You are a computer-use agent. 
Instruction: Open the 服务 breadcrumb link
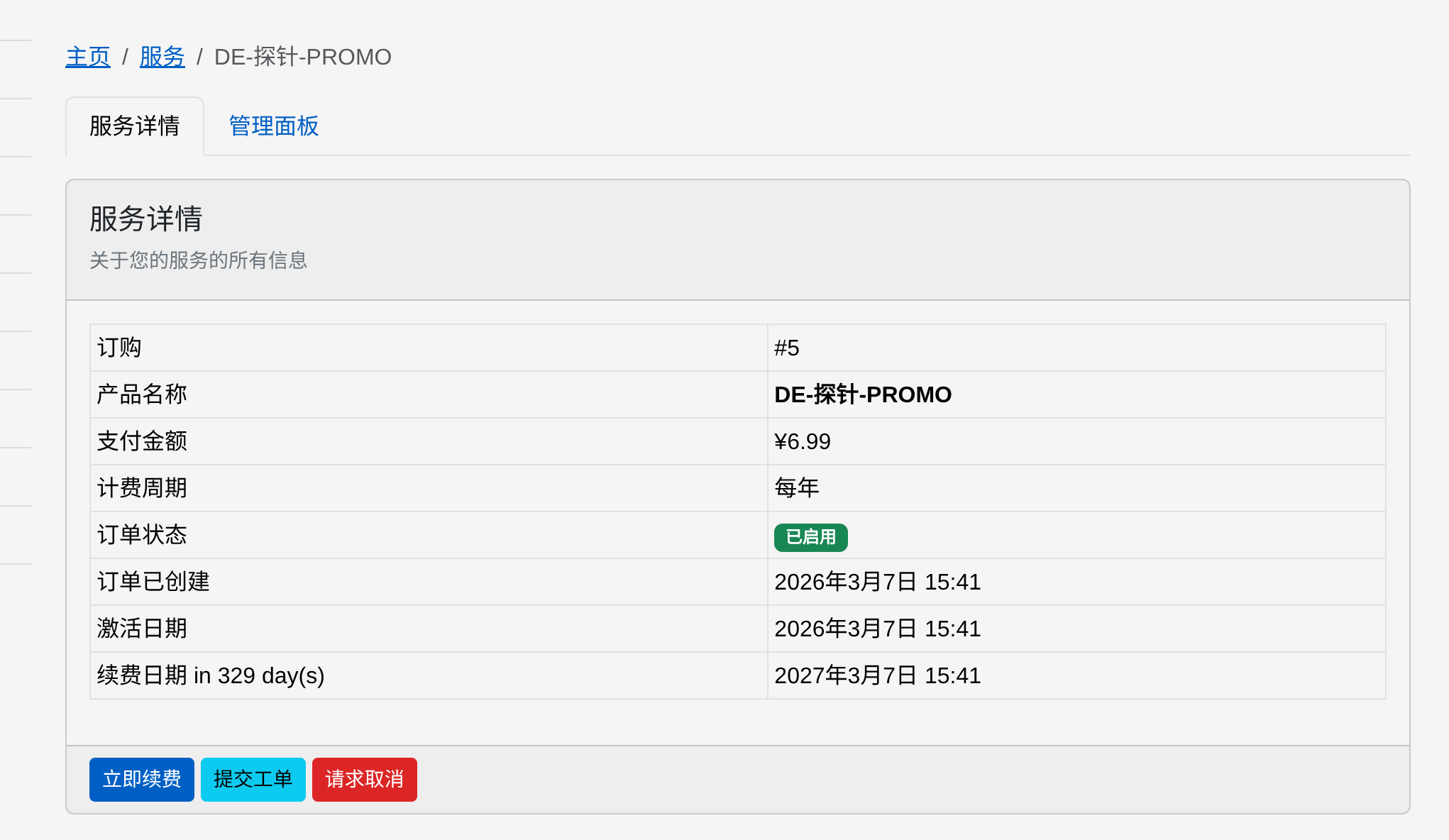(162, 57)
